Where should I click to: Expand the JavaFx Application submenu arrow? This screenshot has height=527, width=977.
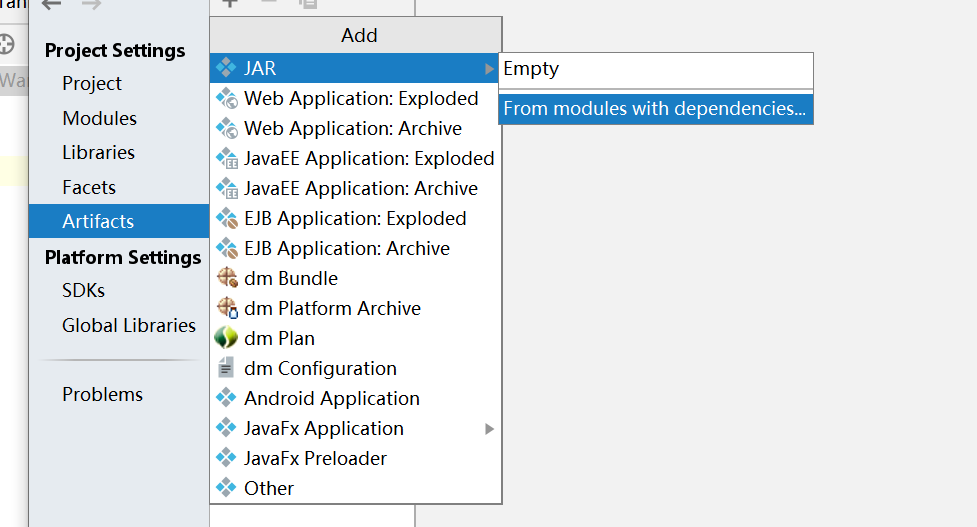coord(489,429)
